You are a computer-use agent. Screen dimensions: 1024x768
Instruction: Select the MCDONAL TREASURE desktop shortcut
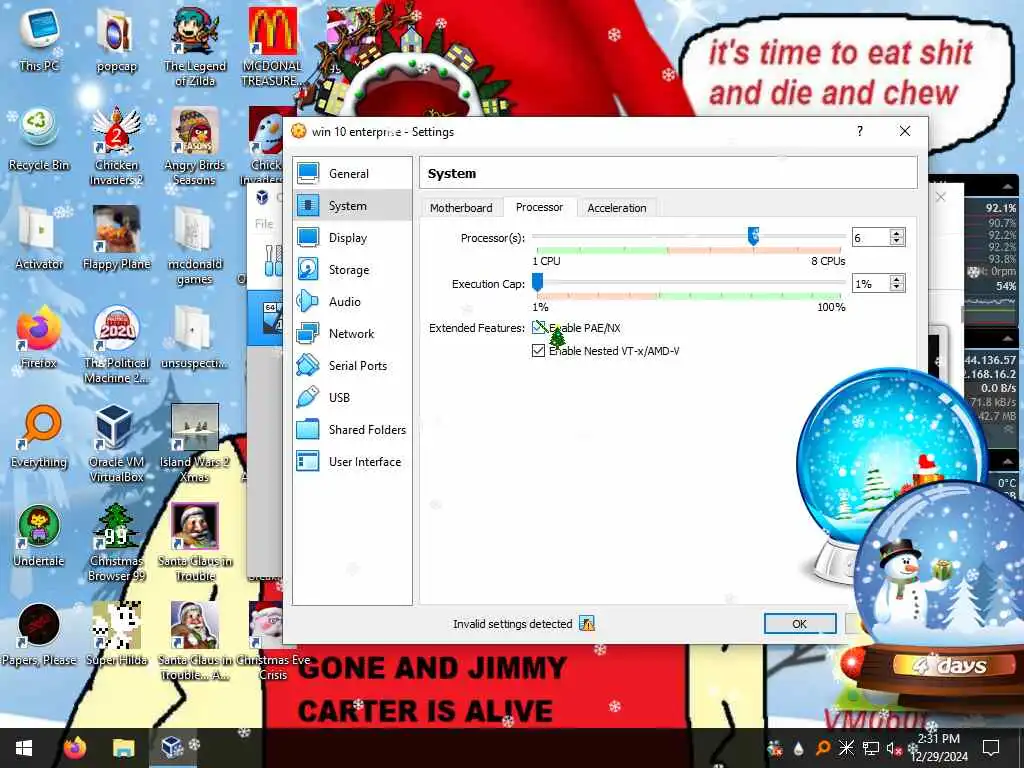[x=272, y=46]
